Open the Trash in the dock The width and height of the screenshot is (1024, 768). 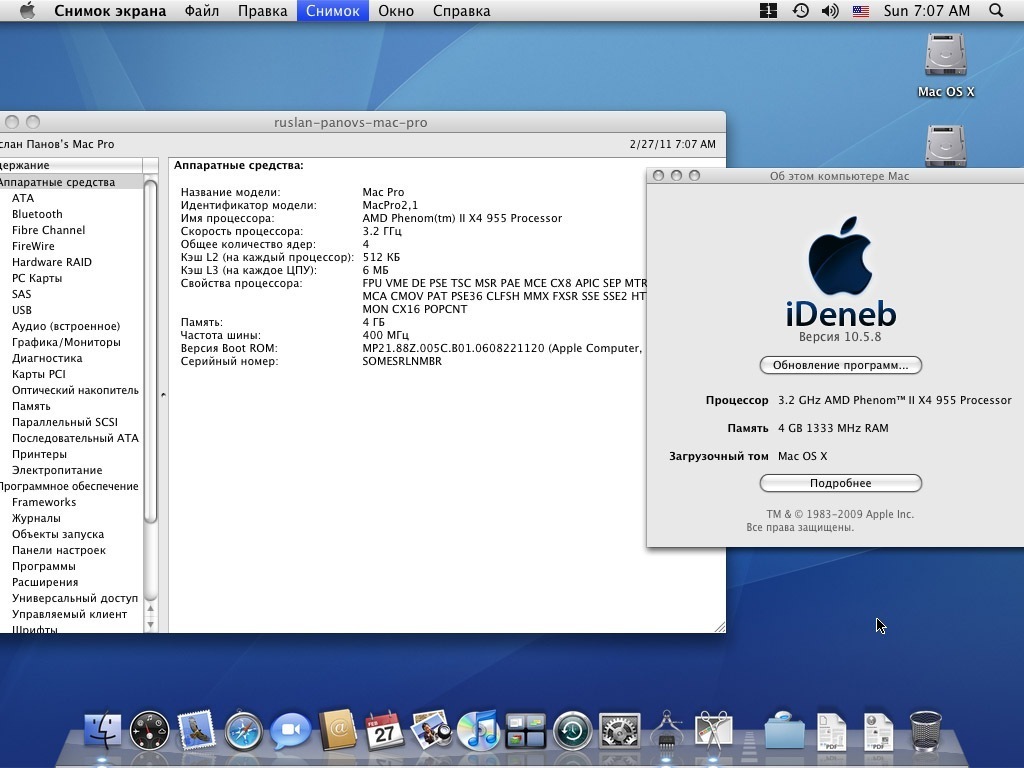pyautogui.click(x=926, y=732)
